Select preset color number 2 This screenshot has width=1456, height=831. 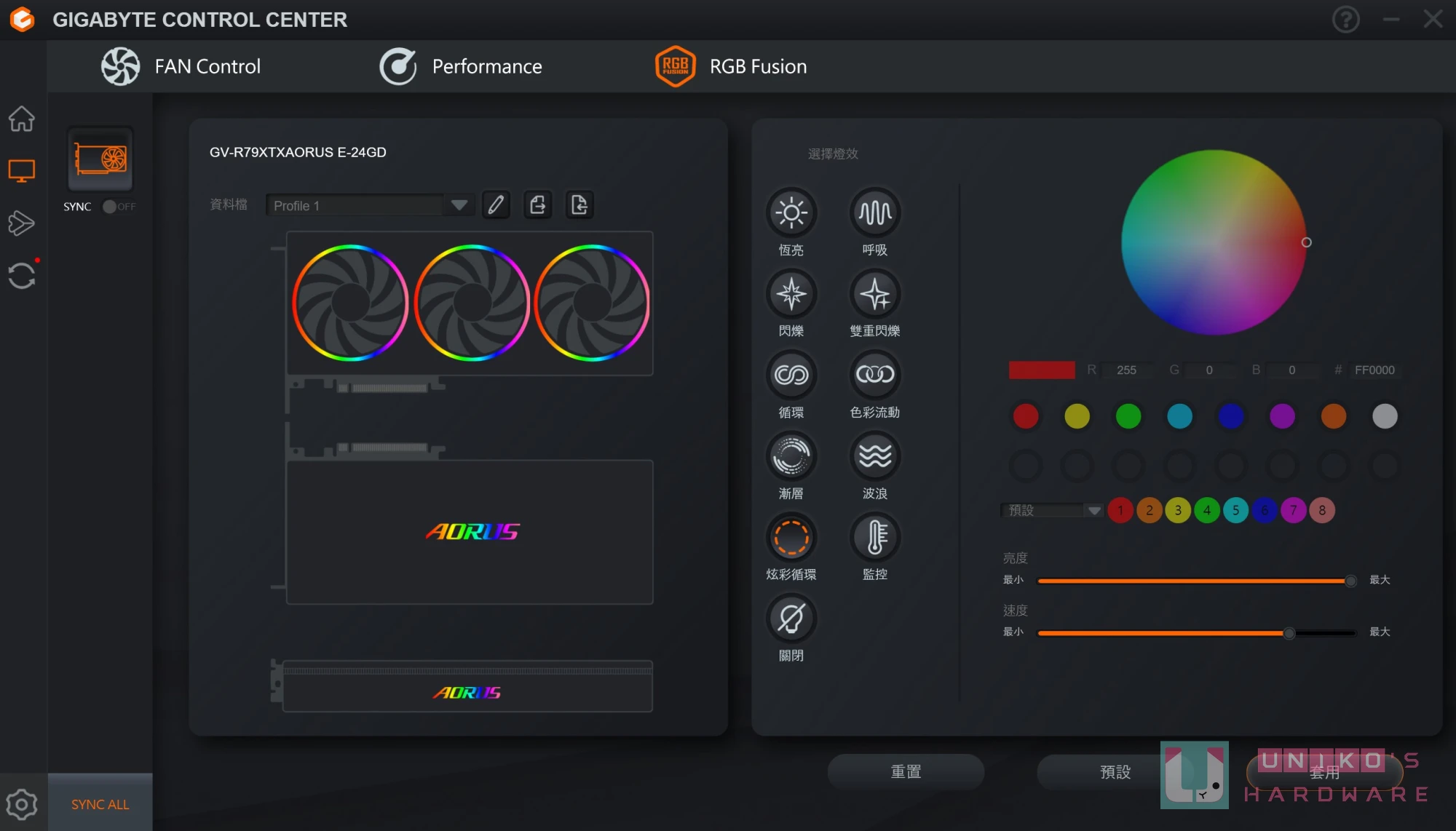[x=1150, y=510]
